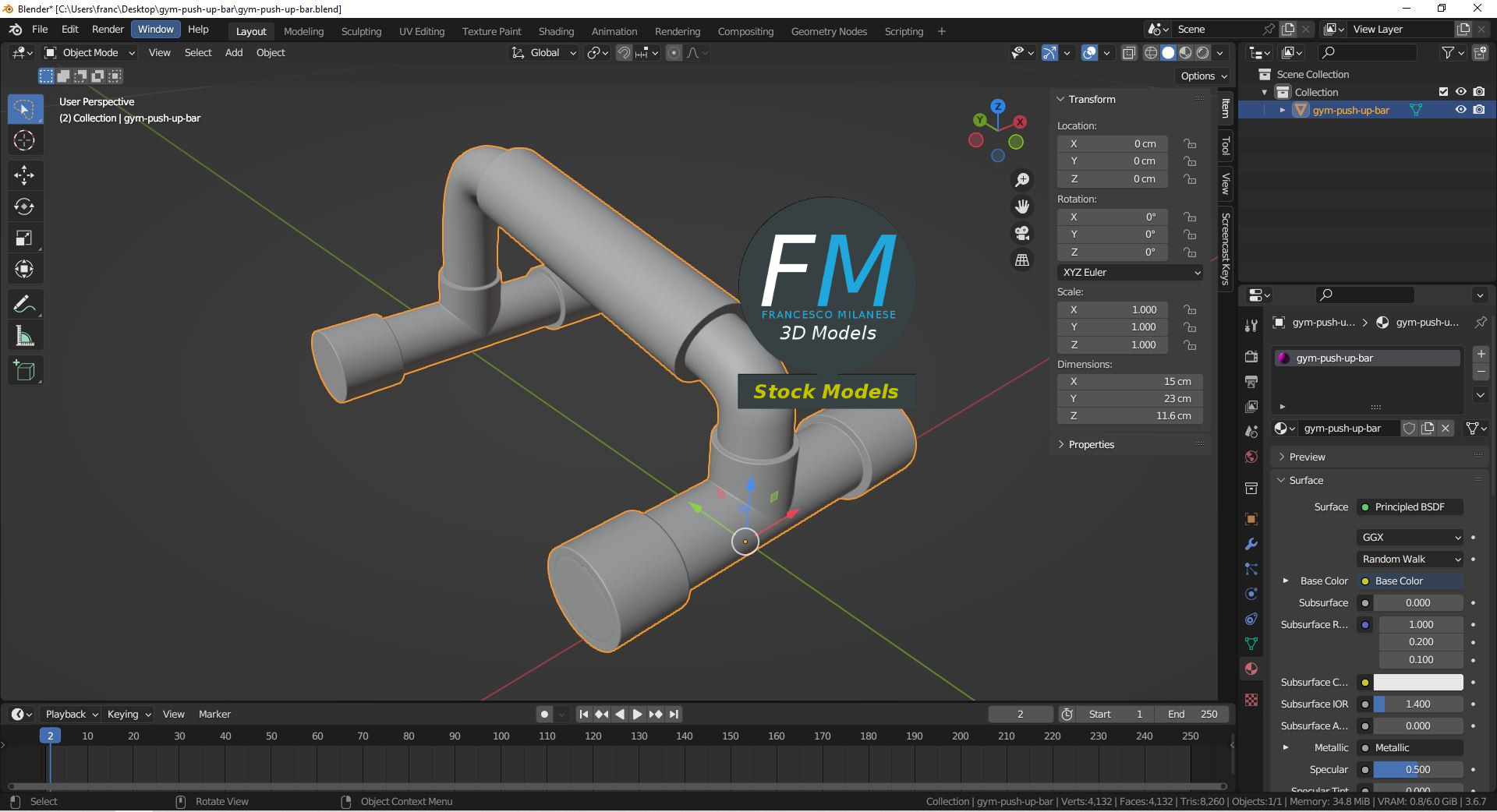1497x812 pixels.
Task: Expand the Properties panel in sidebar
Action: (1092, 444)
